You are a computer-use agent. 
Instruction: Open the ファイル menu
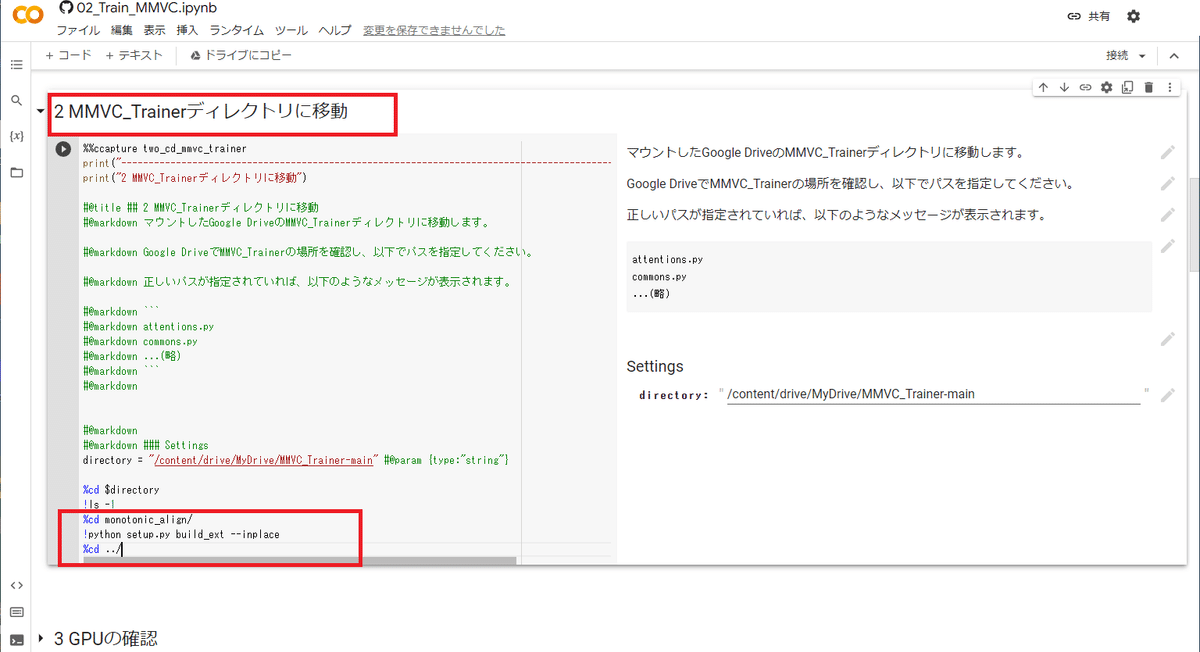click(x=78, y=31)
